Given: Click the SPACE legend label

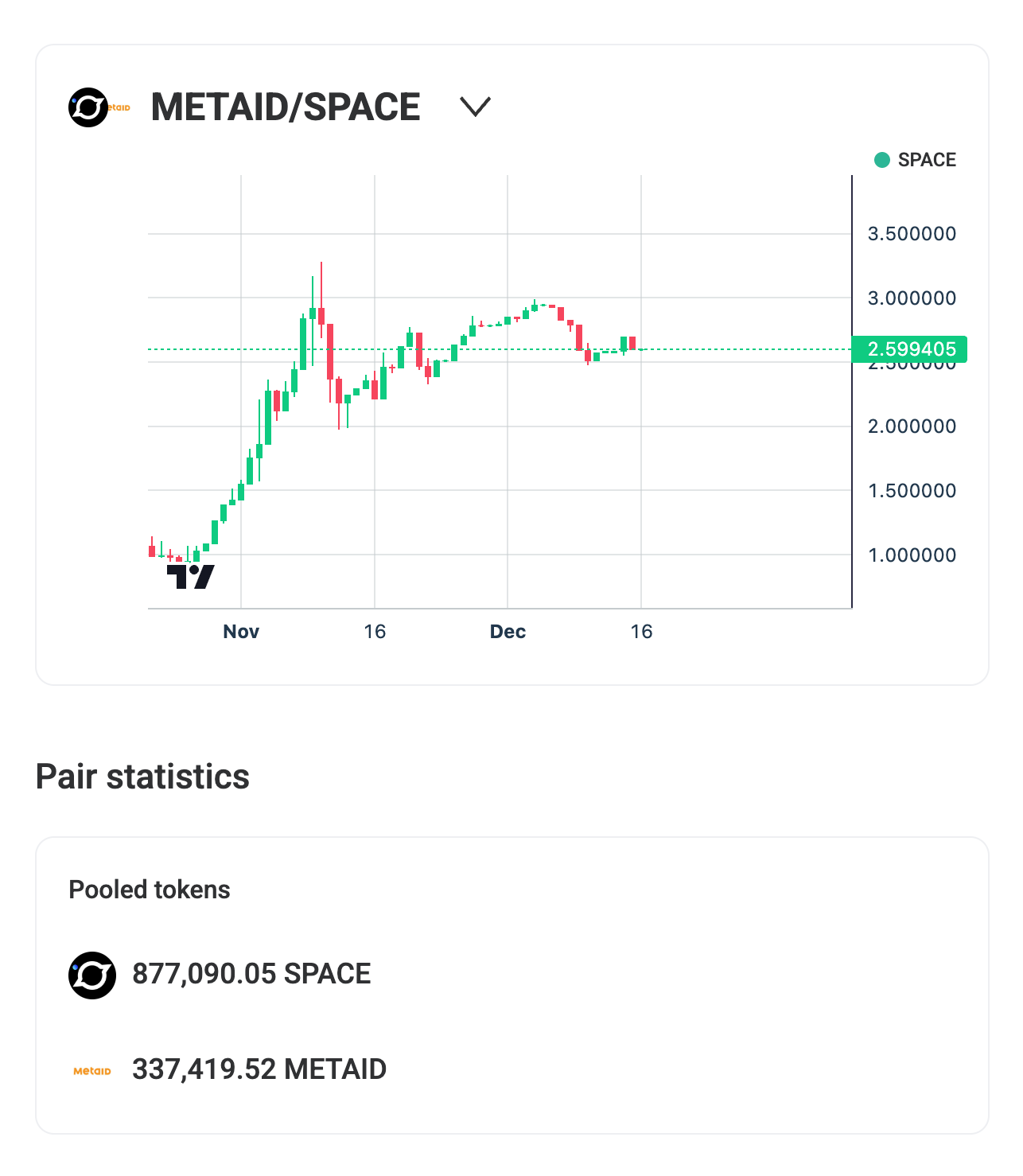Looking at the screenshot, I should click(x=927, y=160).
